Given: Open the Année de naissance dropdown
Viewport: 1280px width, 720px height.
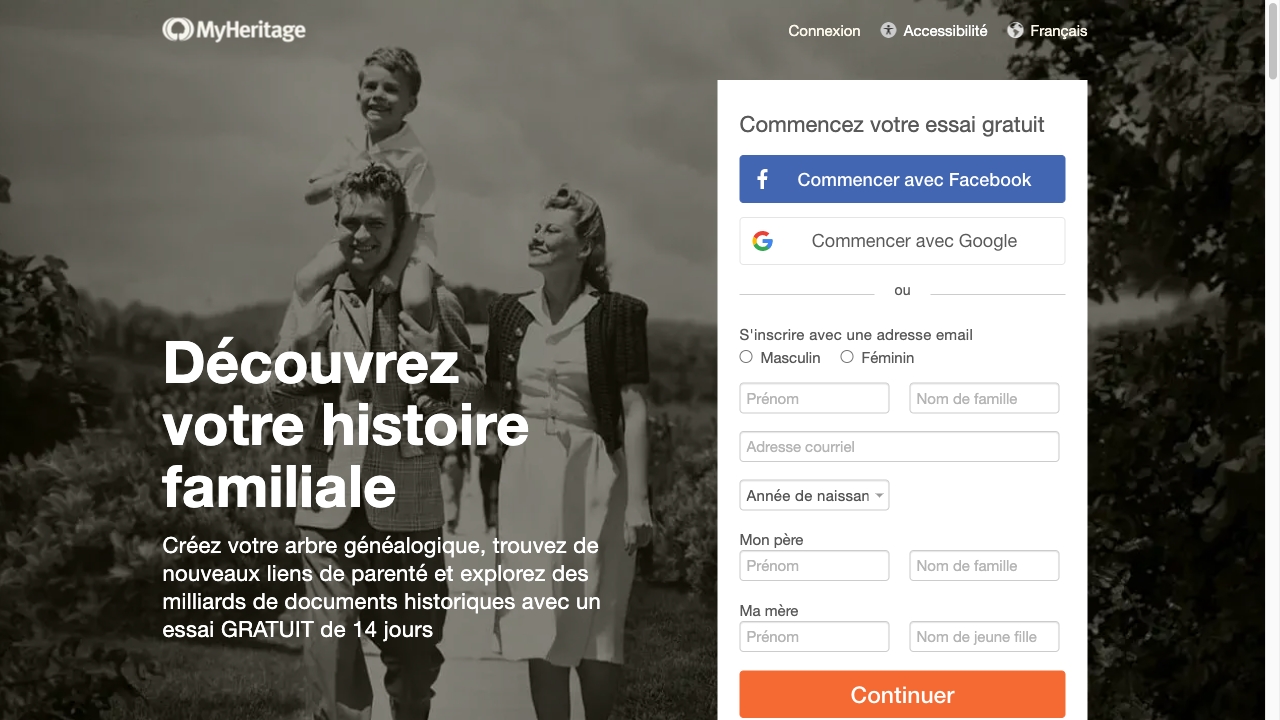Looking at the screenshot, I should point(814,495).
